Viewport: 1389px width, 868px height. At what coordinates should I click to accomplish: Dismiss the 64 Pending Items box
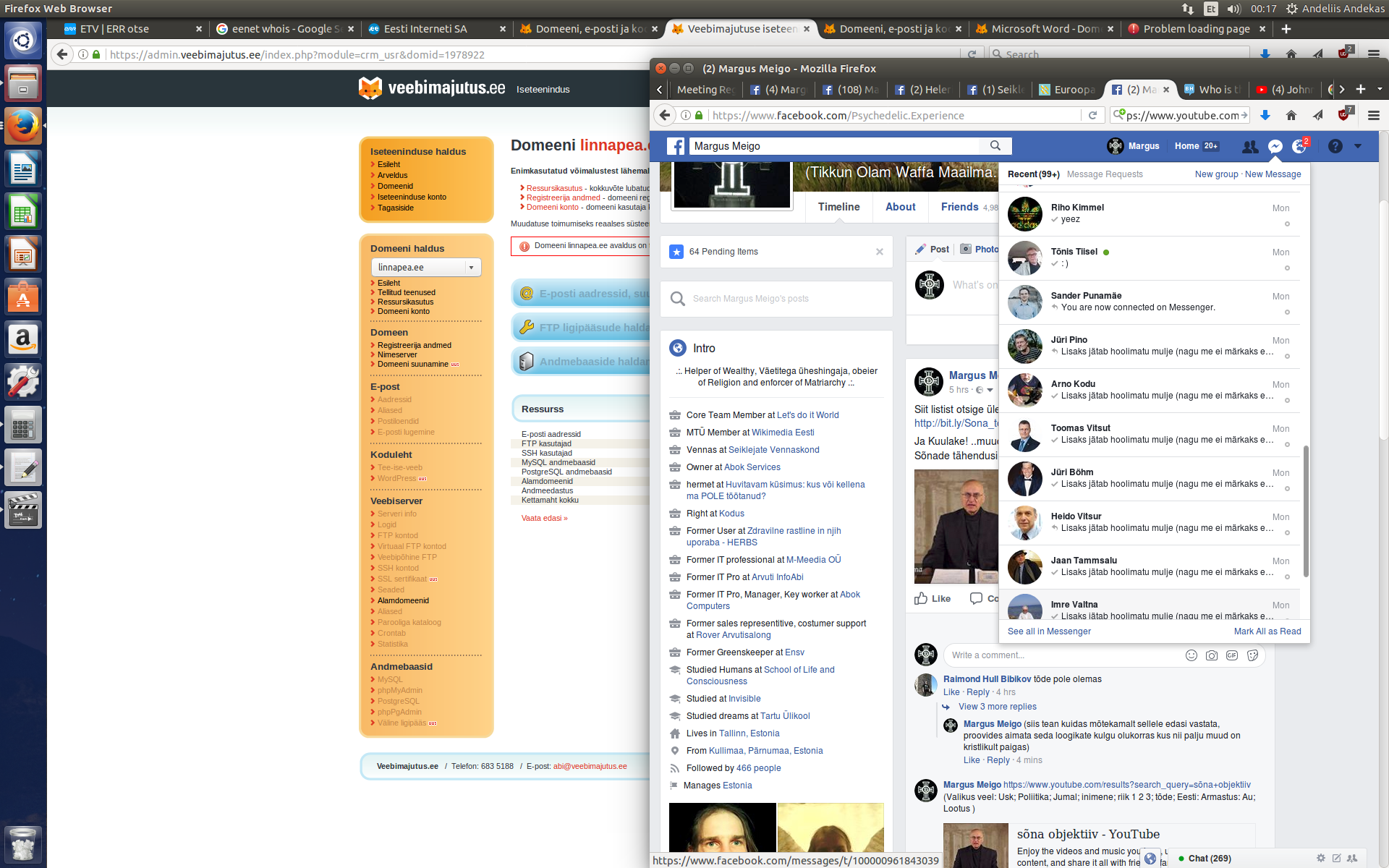click(x=880, y=252)
